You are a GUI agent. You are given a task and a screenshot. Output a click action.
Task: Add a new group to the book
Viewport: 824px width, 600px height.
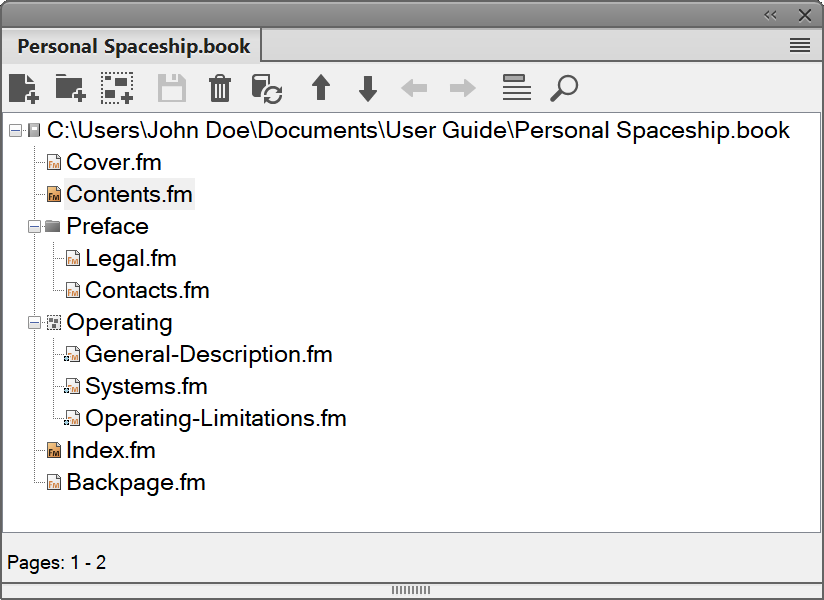(x=117, y=88)
